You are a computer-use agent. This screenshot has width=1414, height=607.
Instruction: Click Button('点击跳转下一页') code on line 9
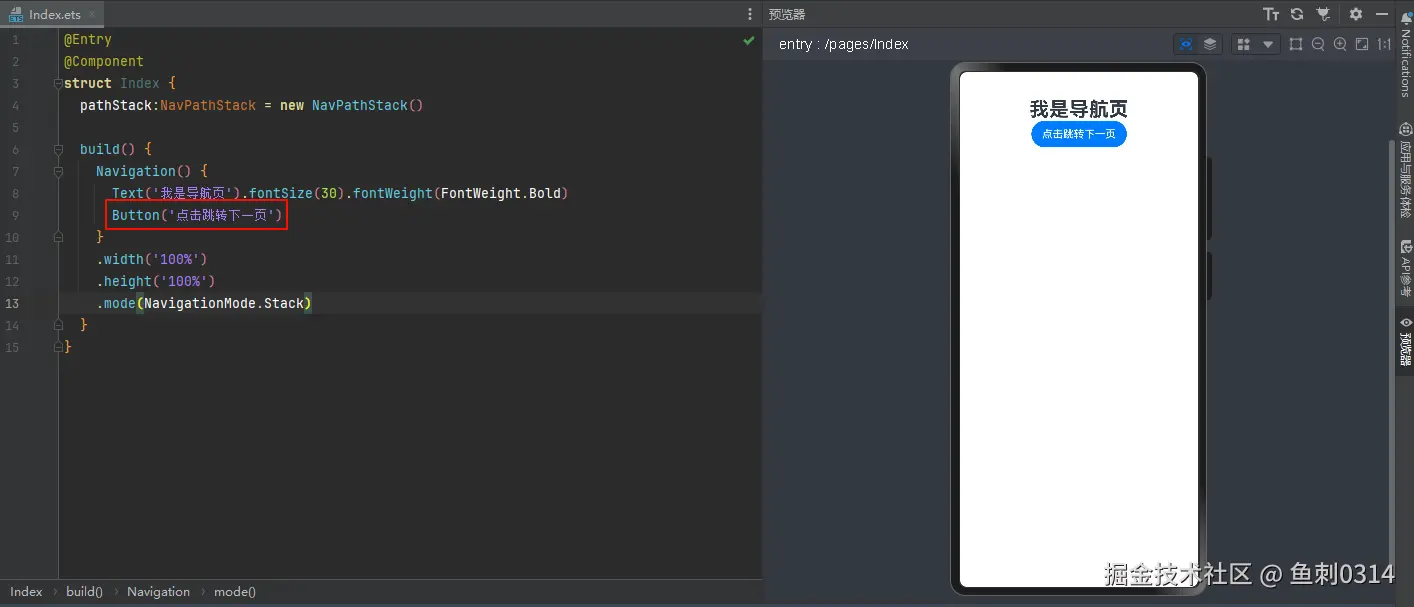pos(197,215)
